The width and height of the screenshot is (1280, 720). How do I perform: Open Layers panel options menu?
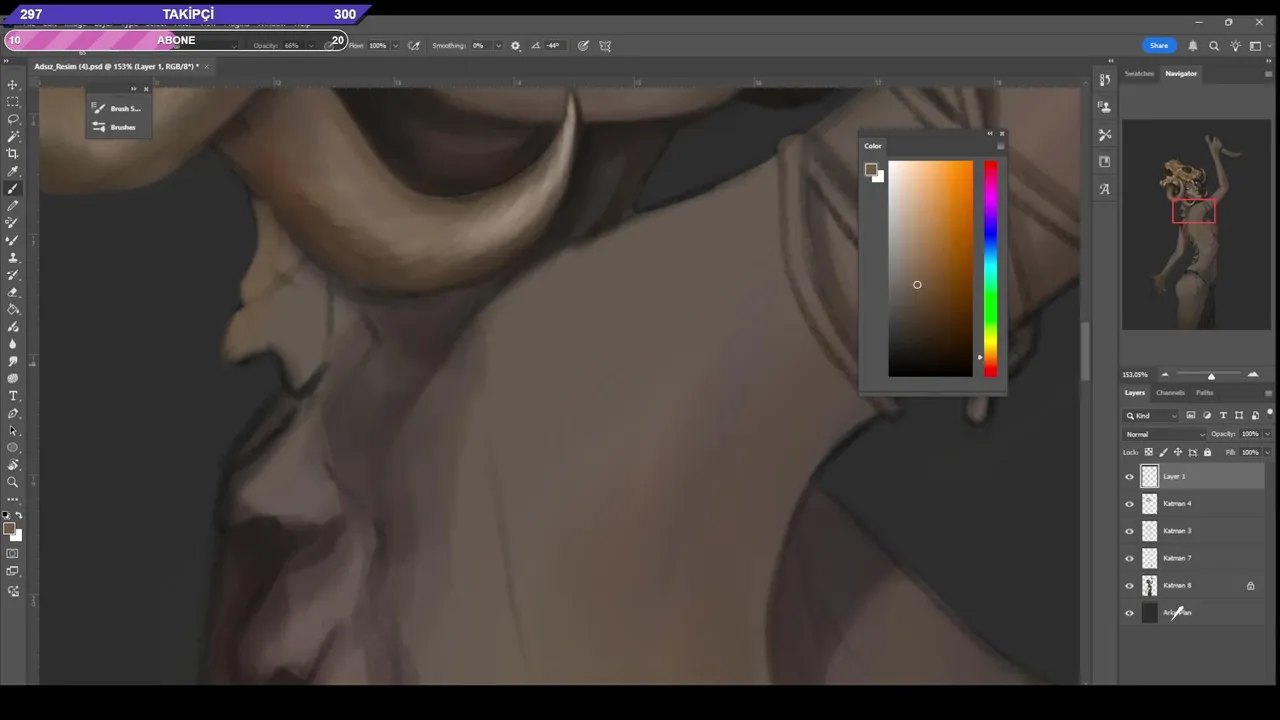1268,393
